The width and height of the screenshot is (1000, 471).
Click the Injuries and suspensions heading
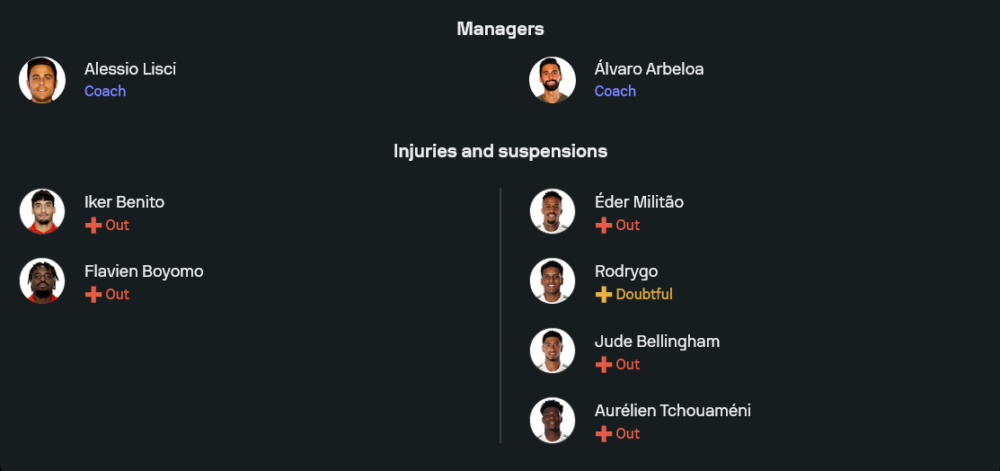pos(500,151)
